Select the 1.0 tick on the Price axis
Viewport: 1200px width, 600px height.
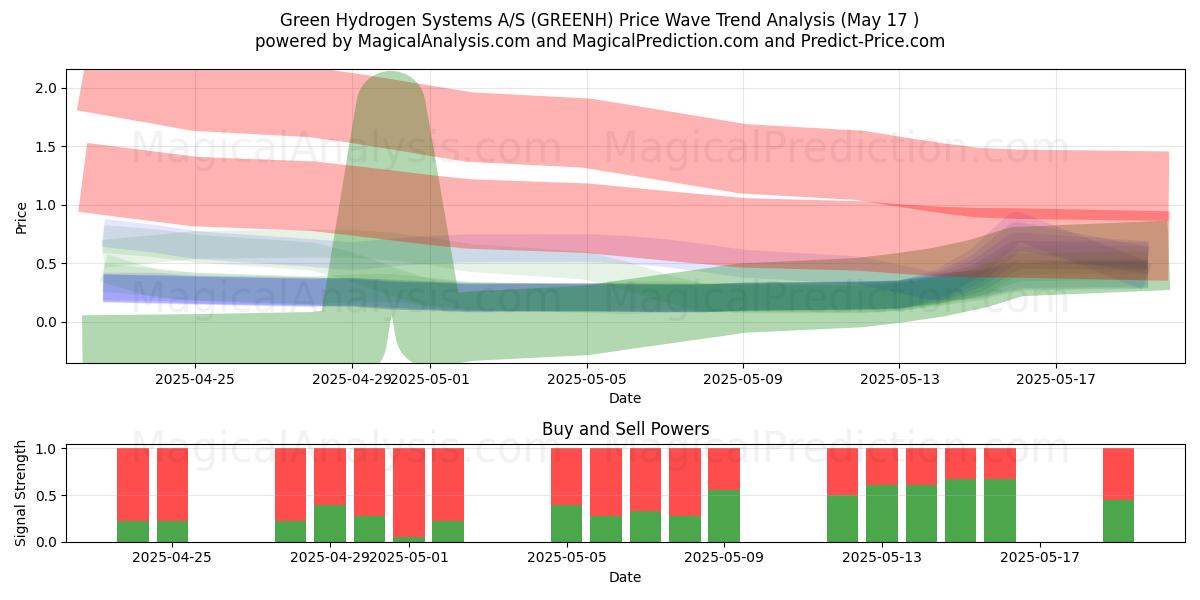[47, 205]
